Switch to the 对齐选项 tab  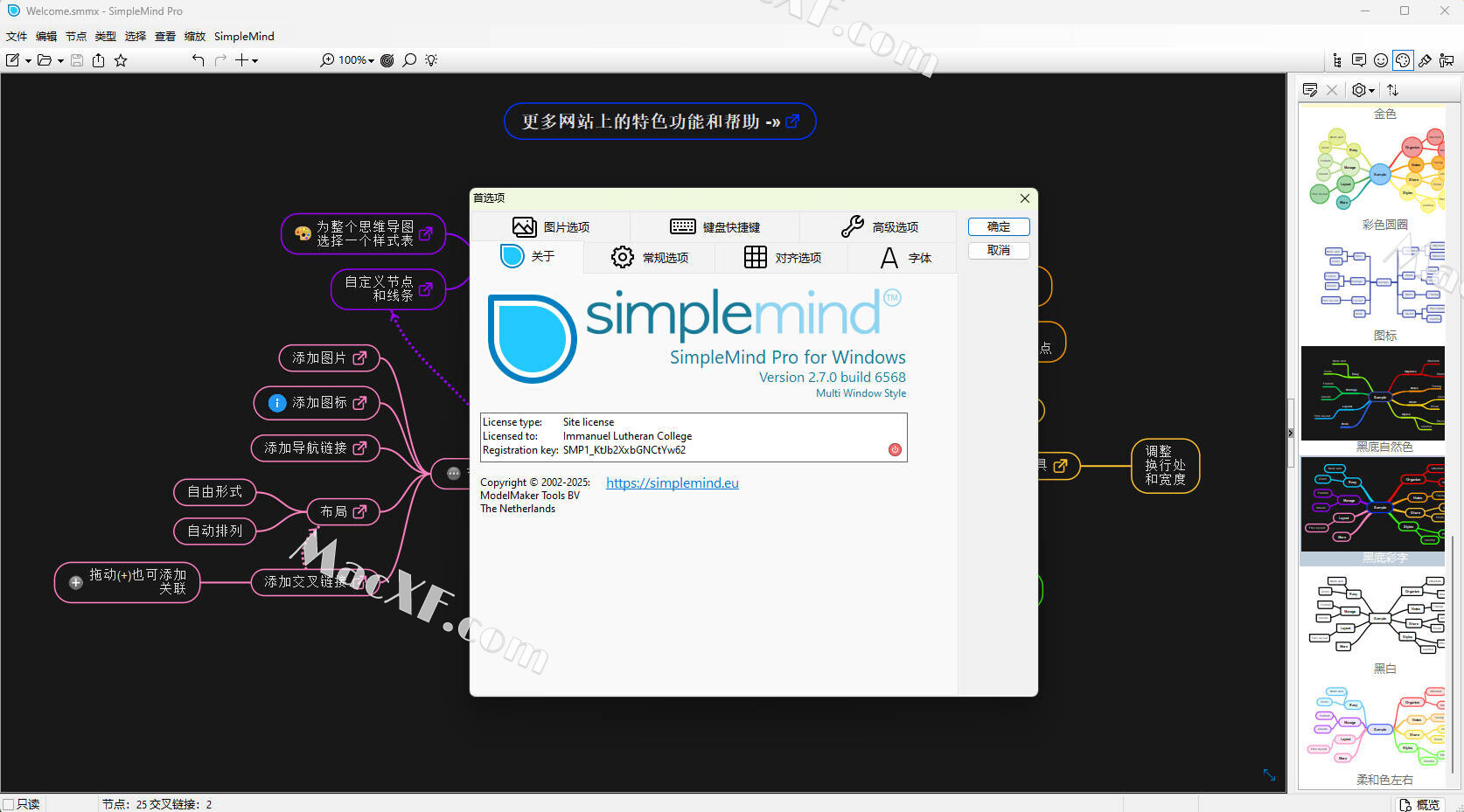[x=782, y=257]
